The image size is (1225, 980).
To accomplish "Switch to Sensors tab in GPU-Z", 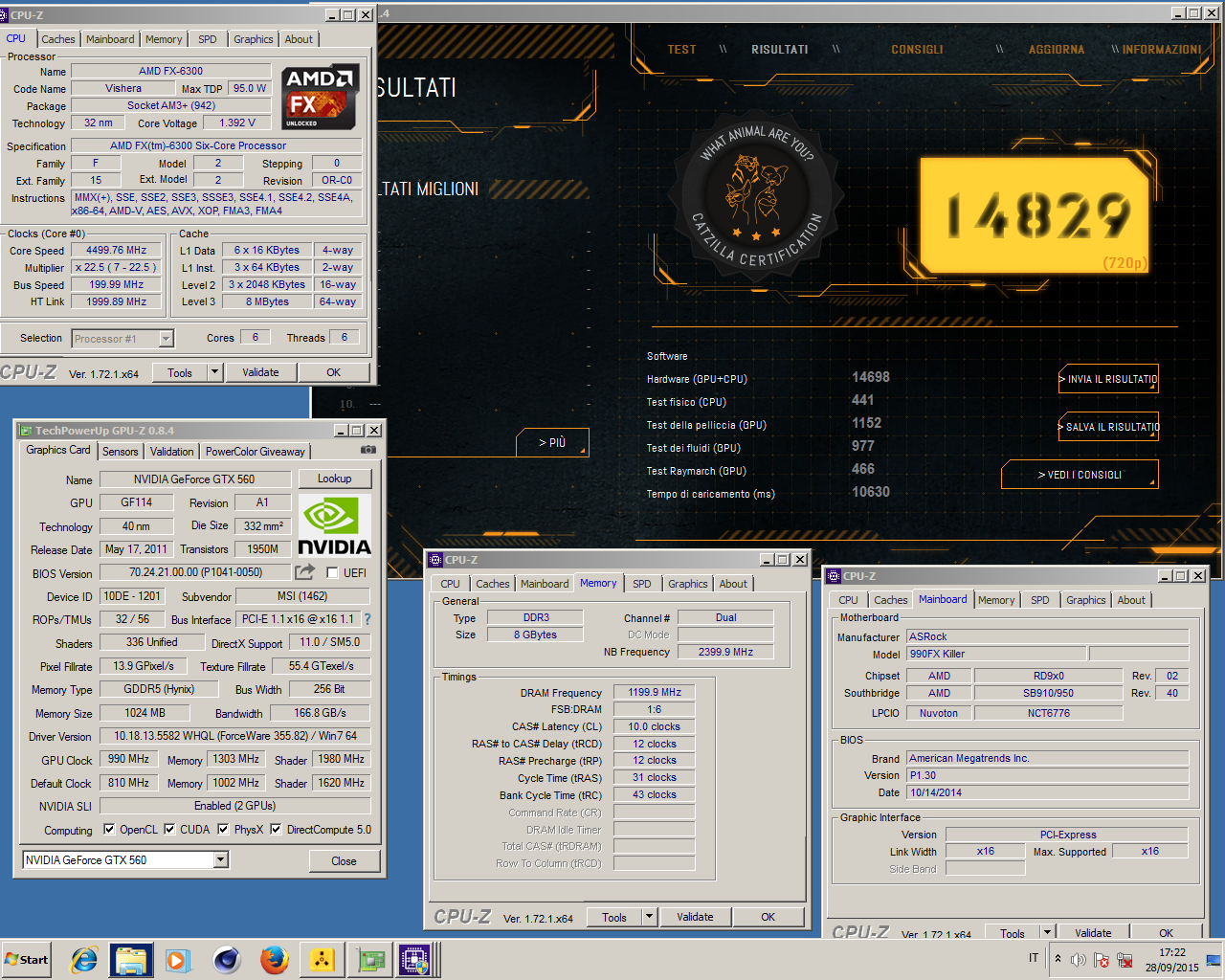I will (x=121, y=452).
